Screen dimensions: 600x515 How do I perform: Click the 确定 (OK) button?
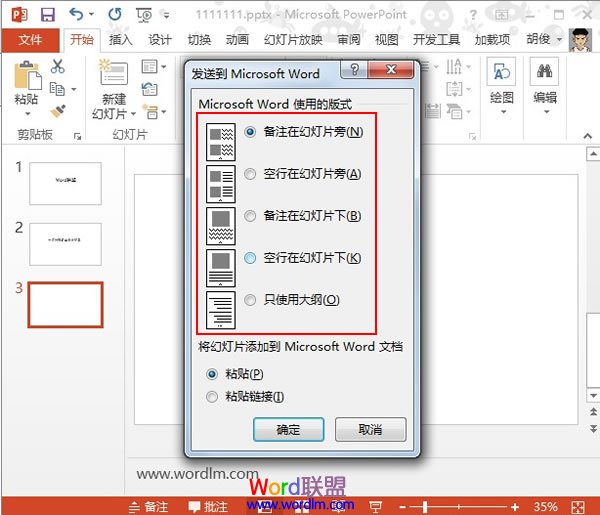pos(289,430)
